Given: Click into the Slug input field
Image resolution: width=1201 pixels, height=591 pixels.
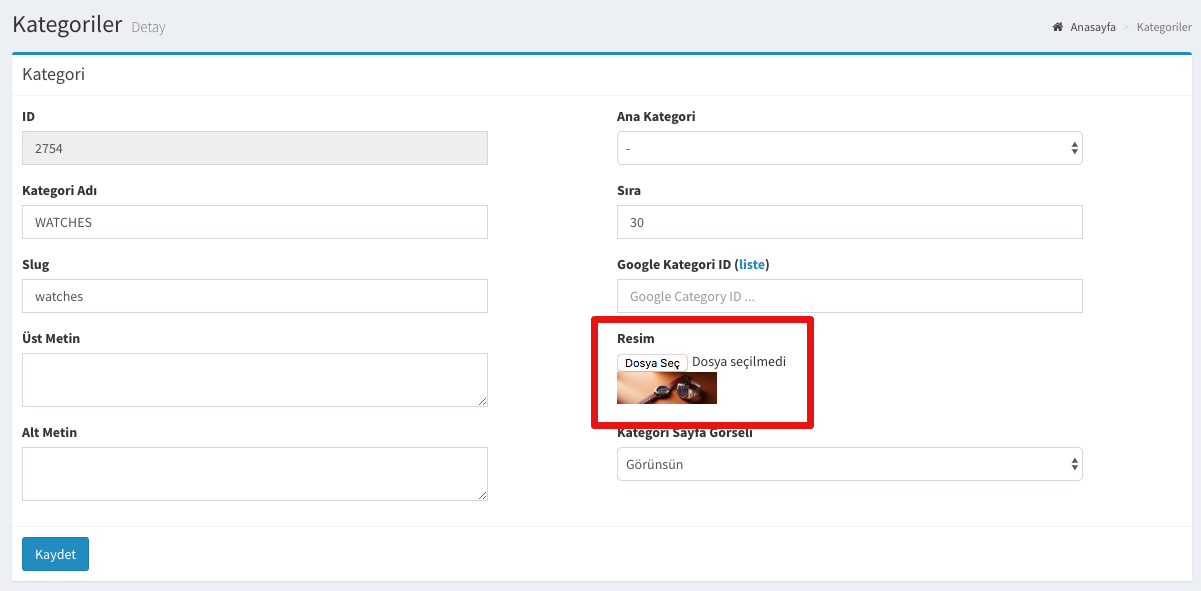Looking at the screenshot, I should pyautogui.click(x=254, y=296).
